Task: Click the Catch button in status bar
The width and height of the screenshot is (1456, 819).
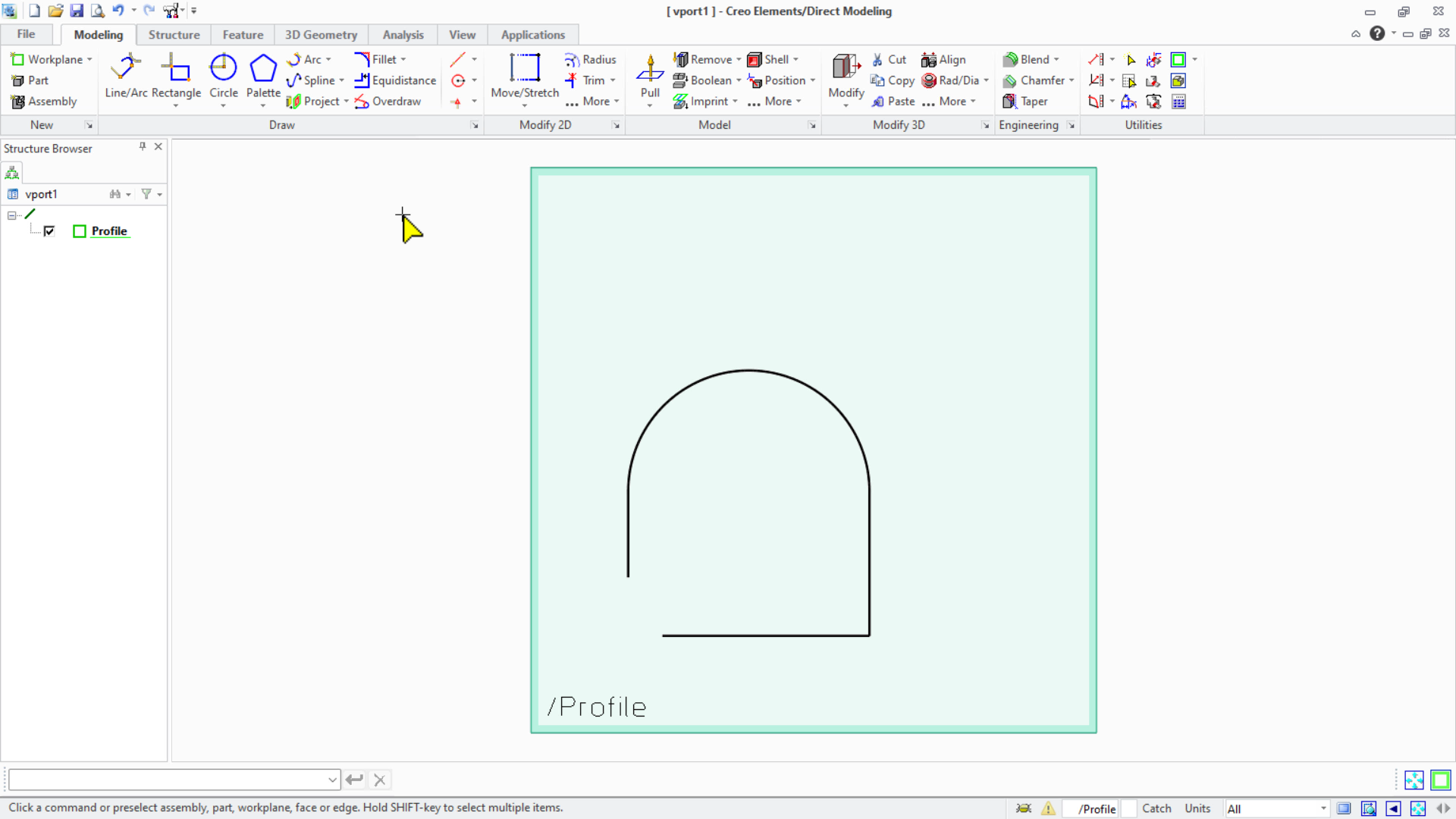Action: (x=1156, y=809)
